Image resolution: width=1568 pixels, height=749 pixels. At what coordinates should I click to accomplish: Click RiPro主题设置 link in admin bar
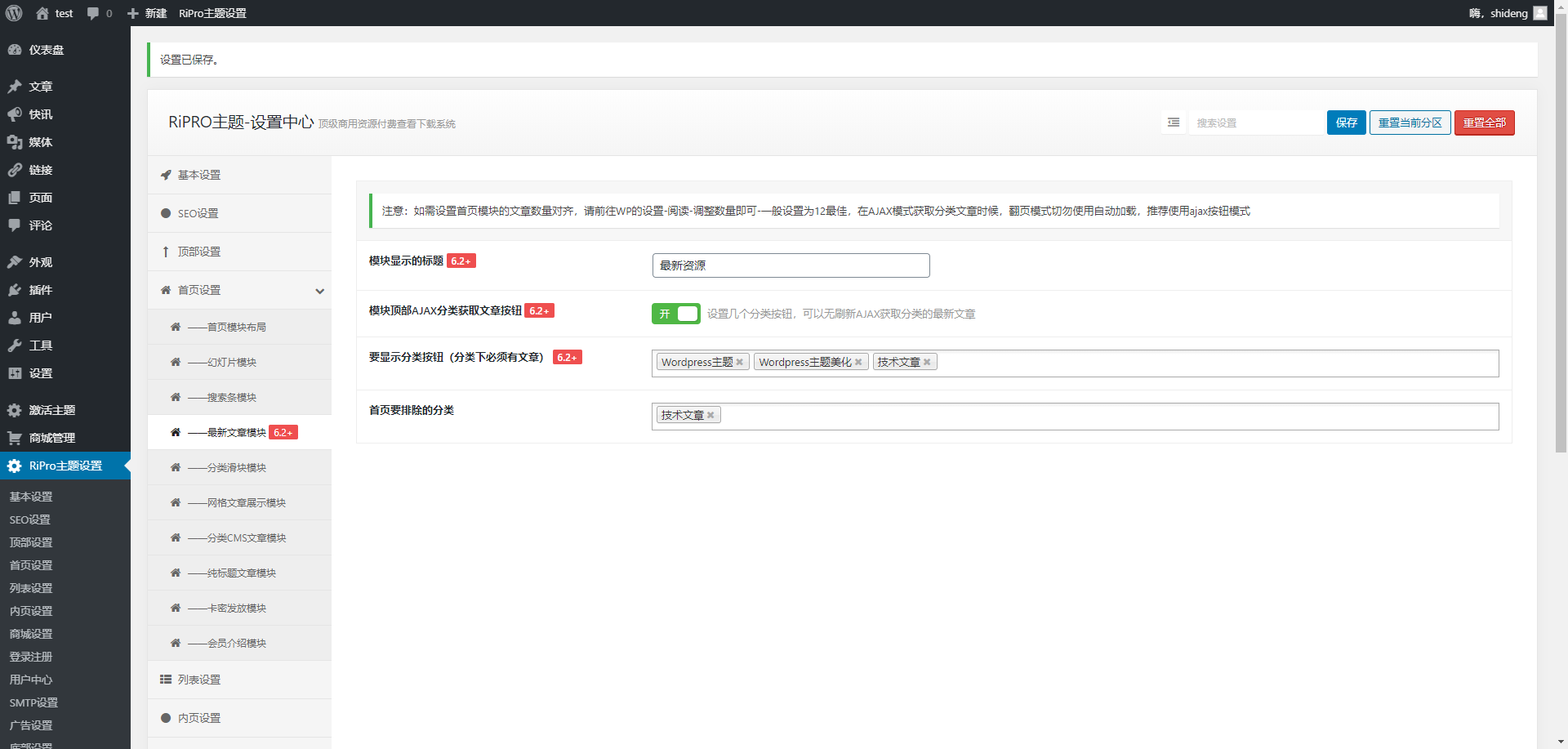[x=212, y=13]
